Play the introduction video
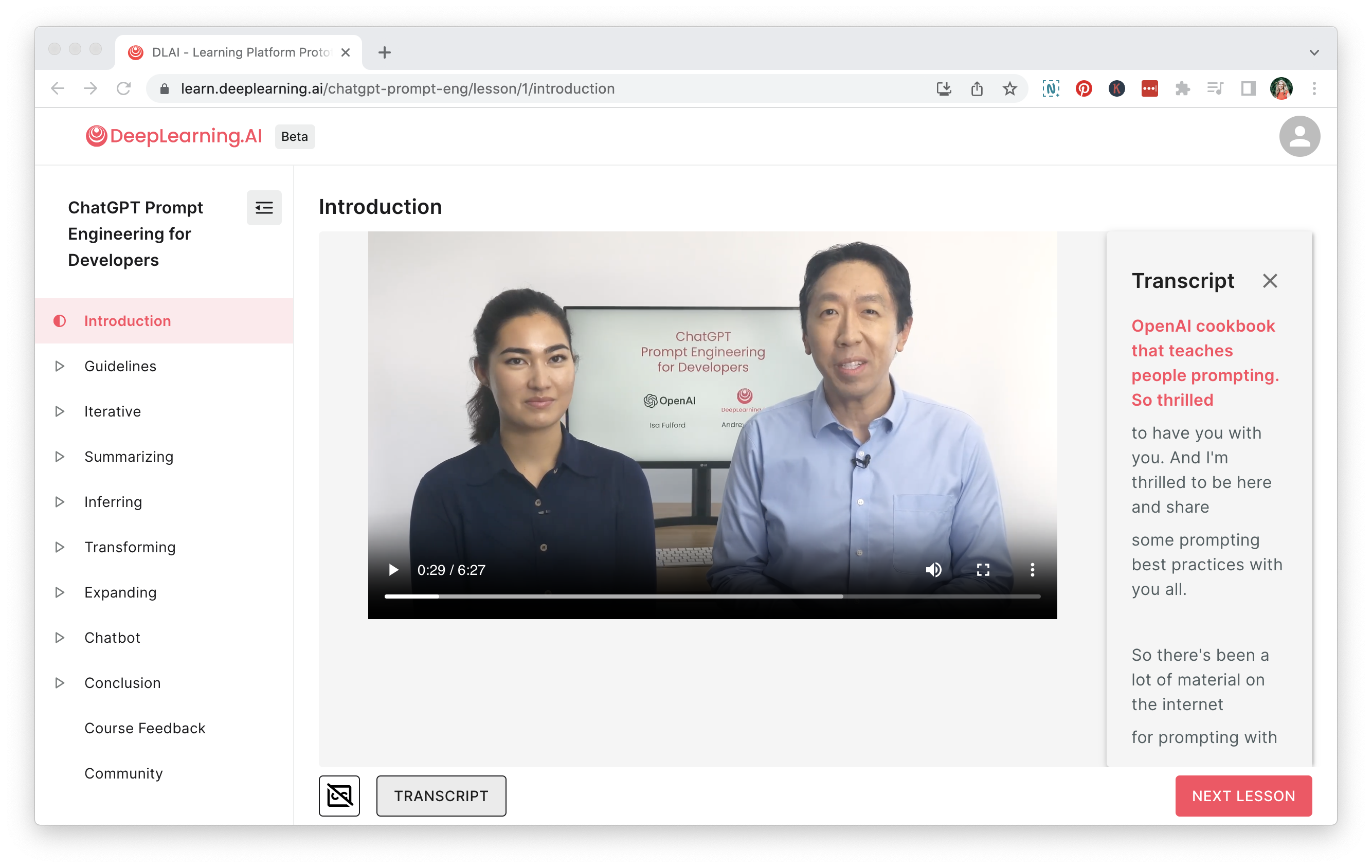 [x=393, y=570]
